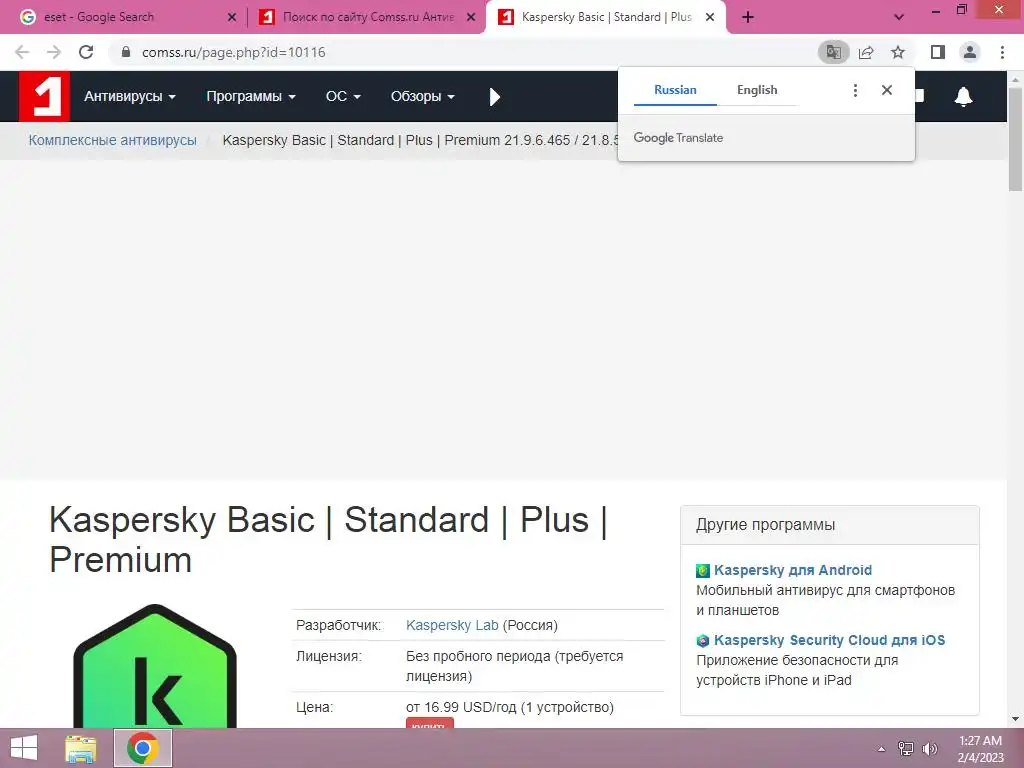The width and height of the screenshot is (1024, 768).
Task: Select the Kaspersky Basic browser tab
Action: click(x=607, y=17)
